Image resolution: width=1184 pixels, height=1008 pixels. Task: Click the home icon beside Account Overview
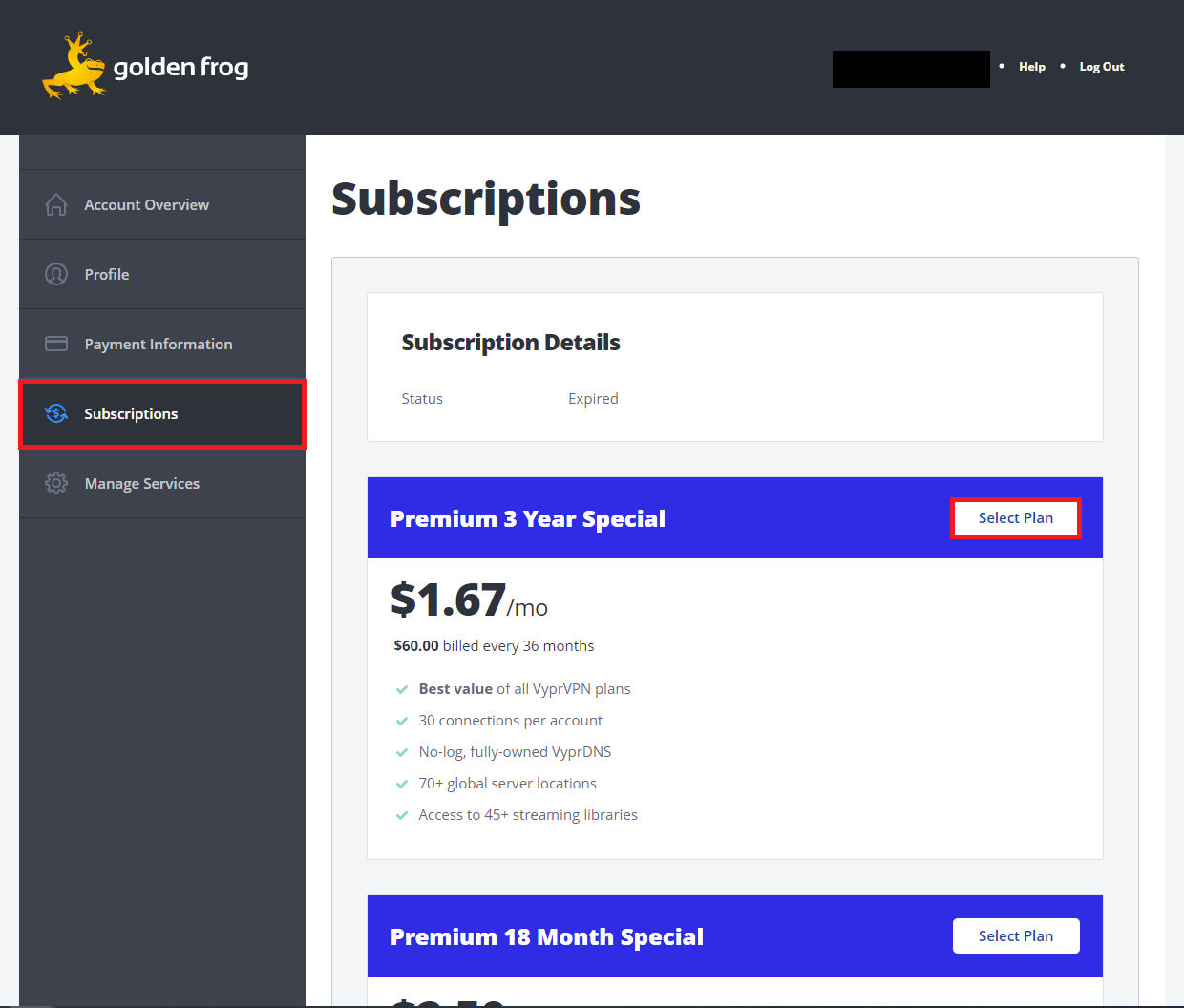coord(56,204)
